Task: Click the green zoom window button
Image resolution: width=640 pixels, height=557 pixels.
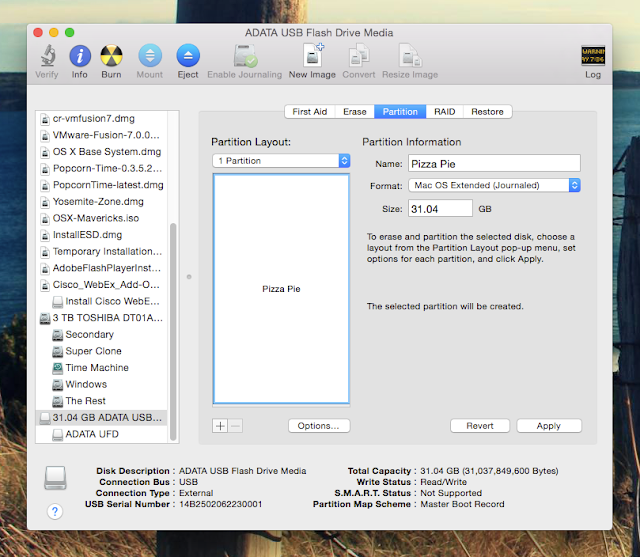Action: (70, 32)
